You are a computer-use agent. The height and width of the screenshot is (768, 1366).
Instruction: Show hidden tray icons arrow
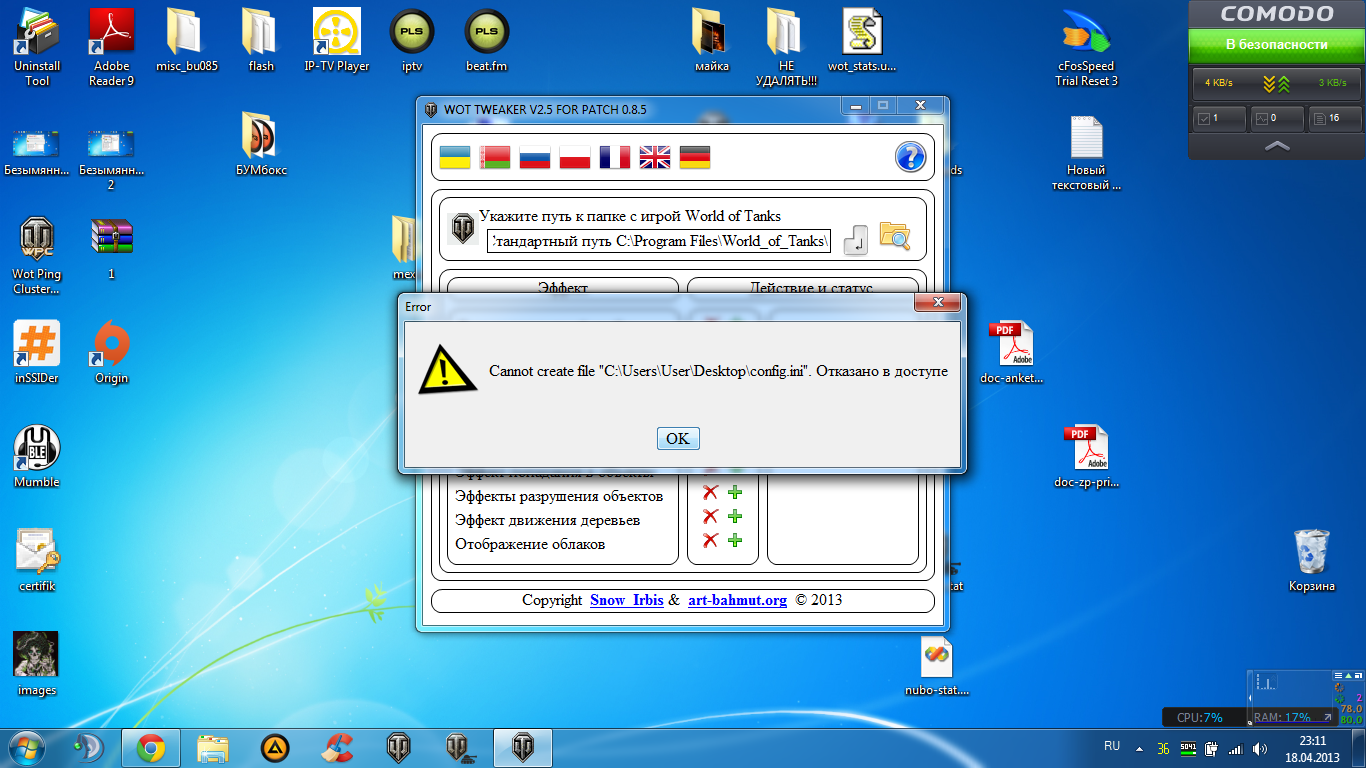point(1139,747)
